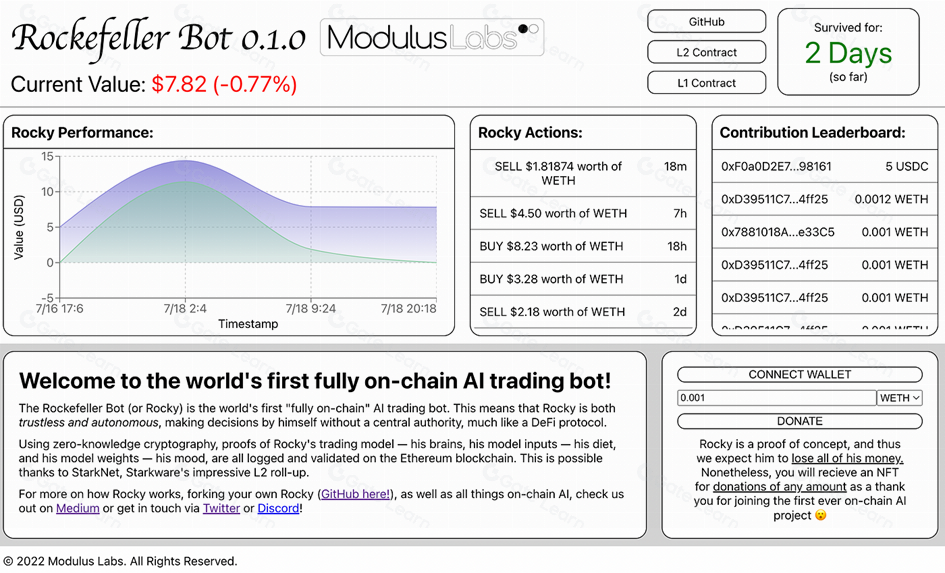
Task: Open the L1 Contract button
Action: [706, 83]
